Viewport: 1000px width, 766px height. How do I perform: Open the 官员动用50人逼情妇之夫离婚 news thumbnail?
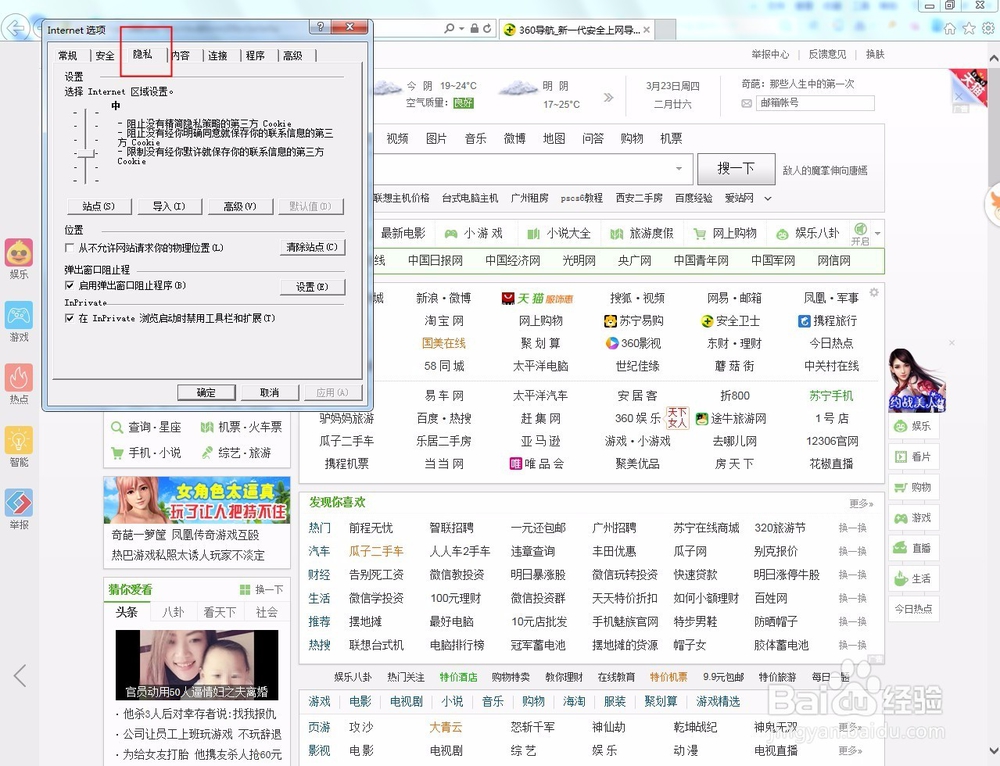[197, 665]
